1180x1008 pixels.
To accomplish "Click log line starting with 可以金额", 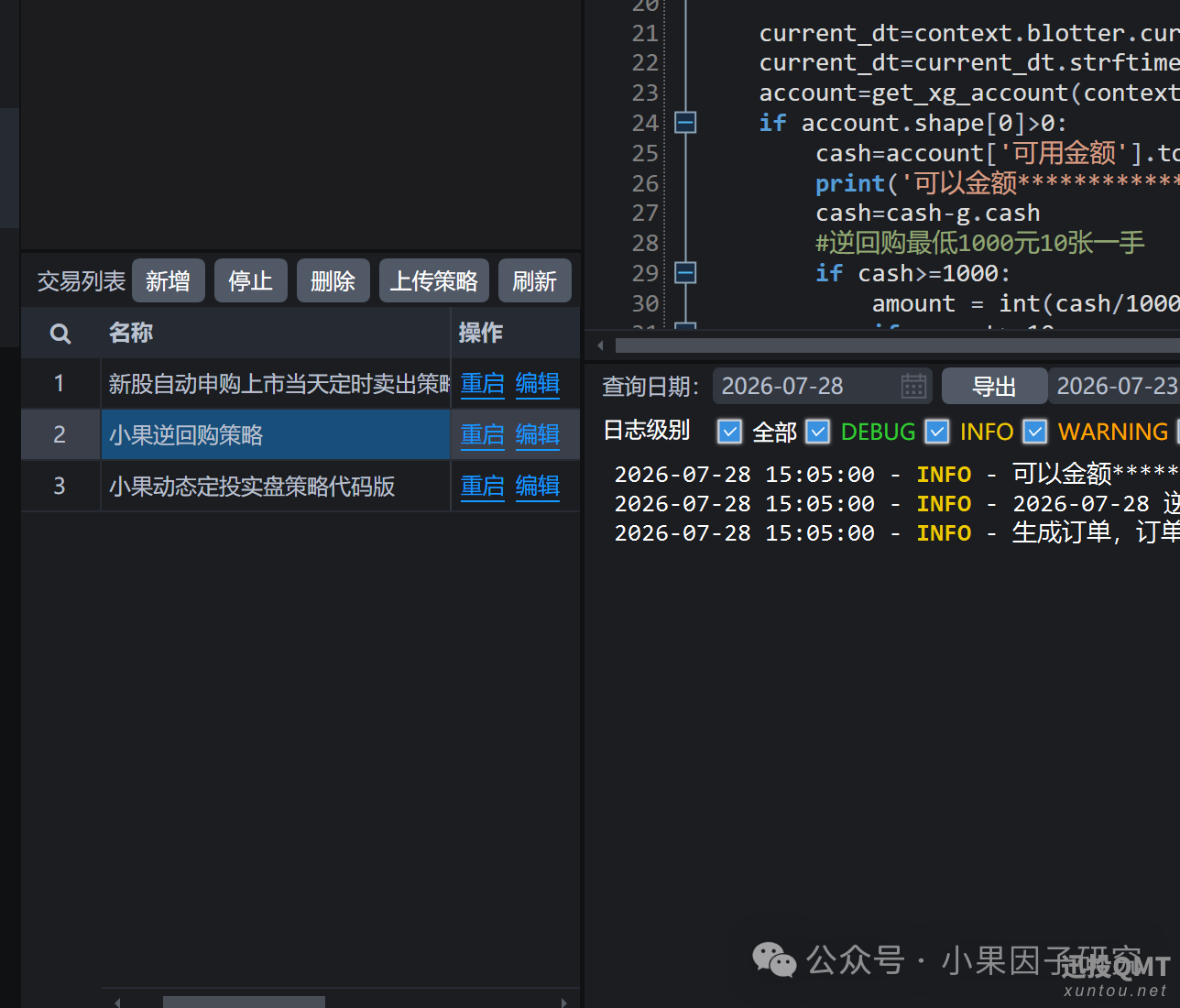I will point(897,474).
